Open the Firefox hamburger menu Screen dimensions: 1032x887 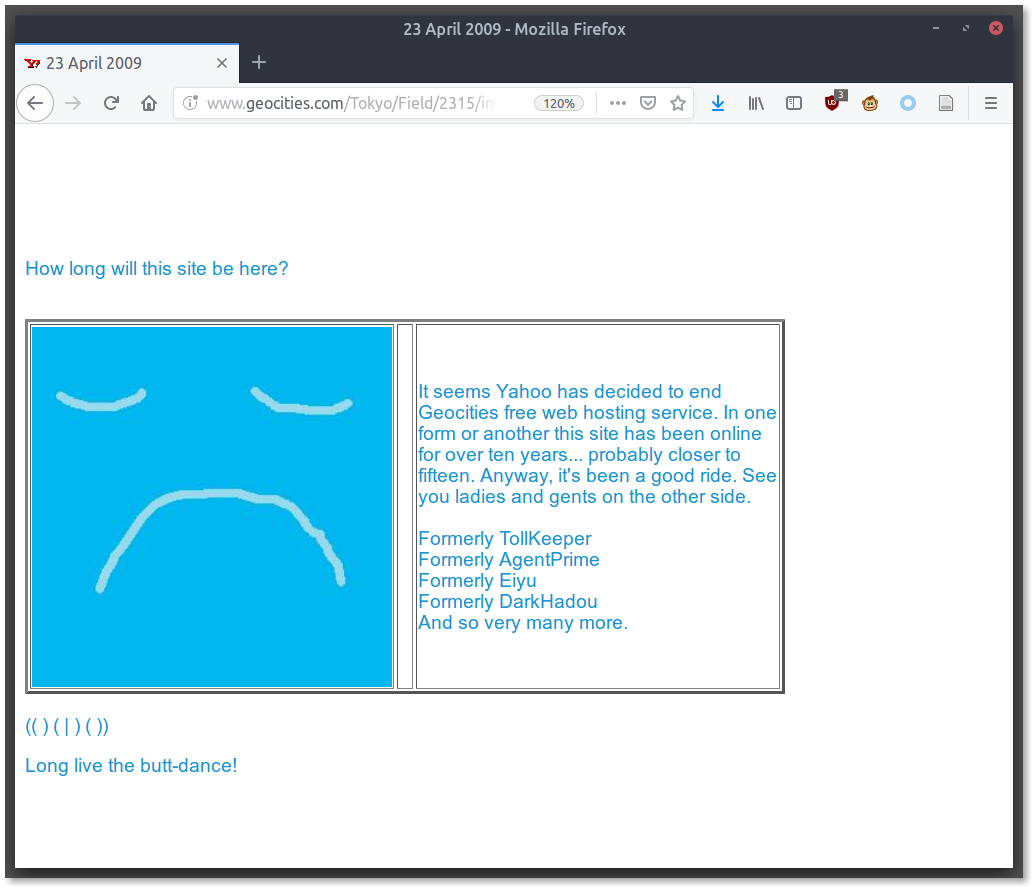[991, 103]
